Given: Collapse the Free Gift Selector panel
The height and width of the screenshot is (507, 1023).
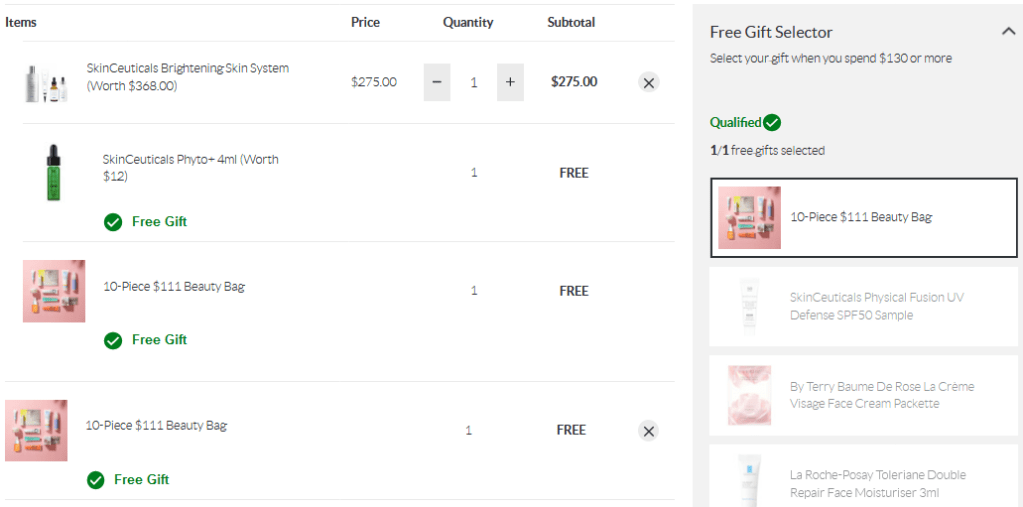Looking at the screenshot, I should coord(1008,32).
